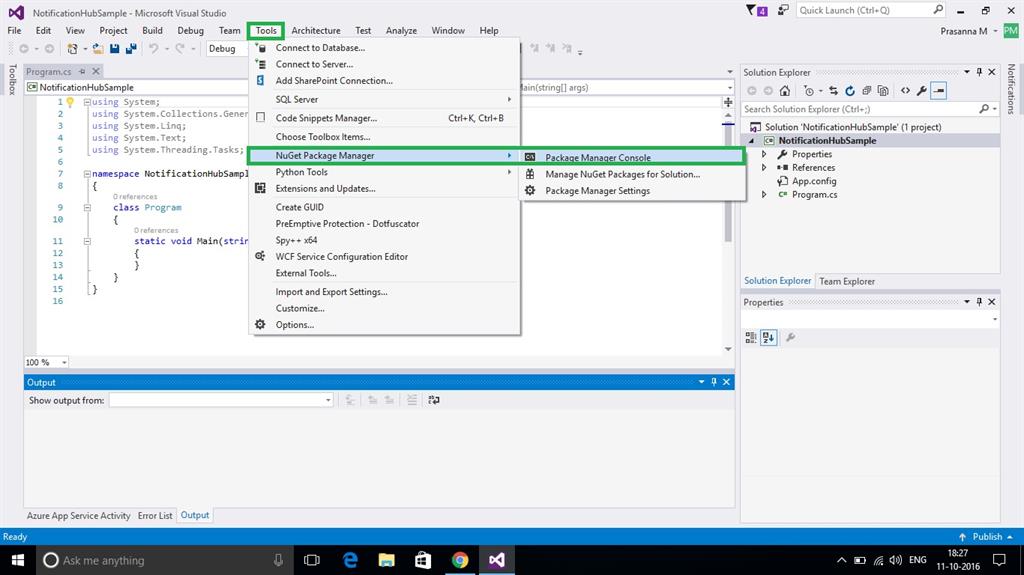Toggle Preview Selected Items in Solution Explorer

click(x=938, y=91)
